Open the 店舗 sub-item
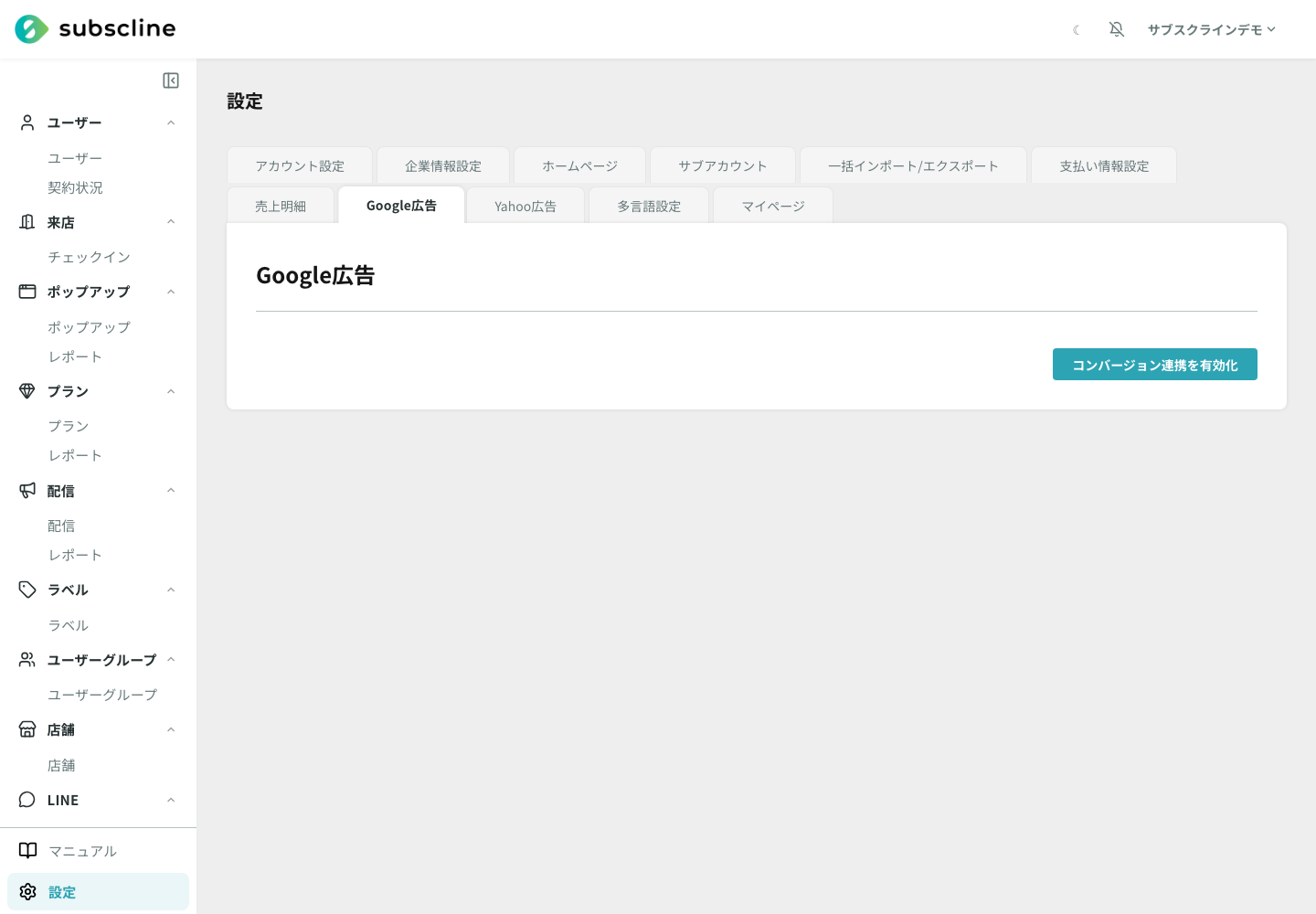1316x914 pixels. (61, 765)
